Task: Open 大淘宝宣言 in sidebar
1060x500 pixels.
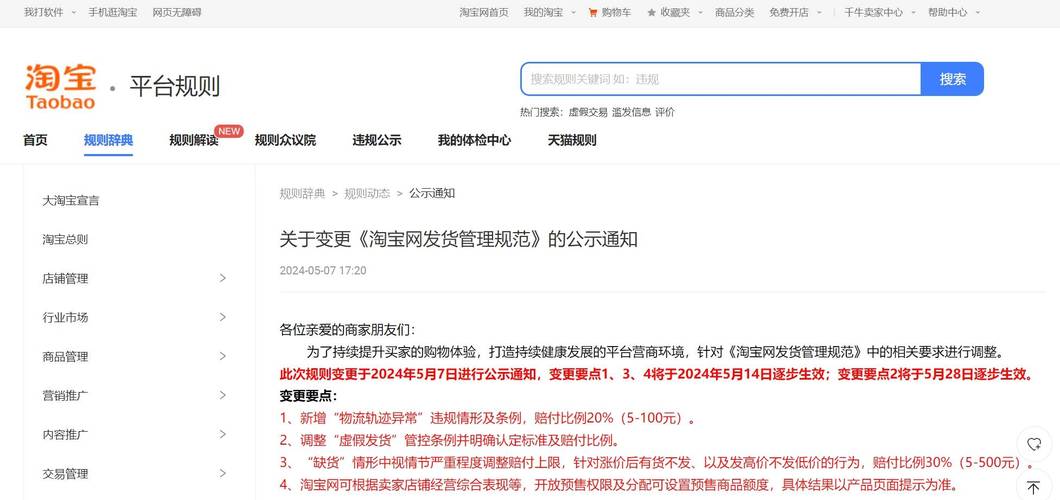Action: (x=71, y=201)
